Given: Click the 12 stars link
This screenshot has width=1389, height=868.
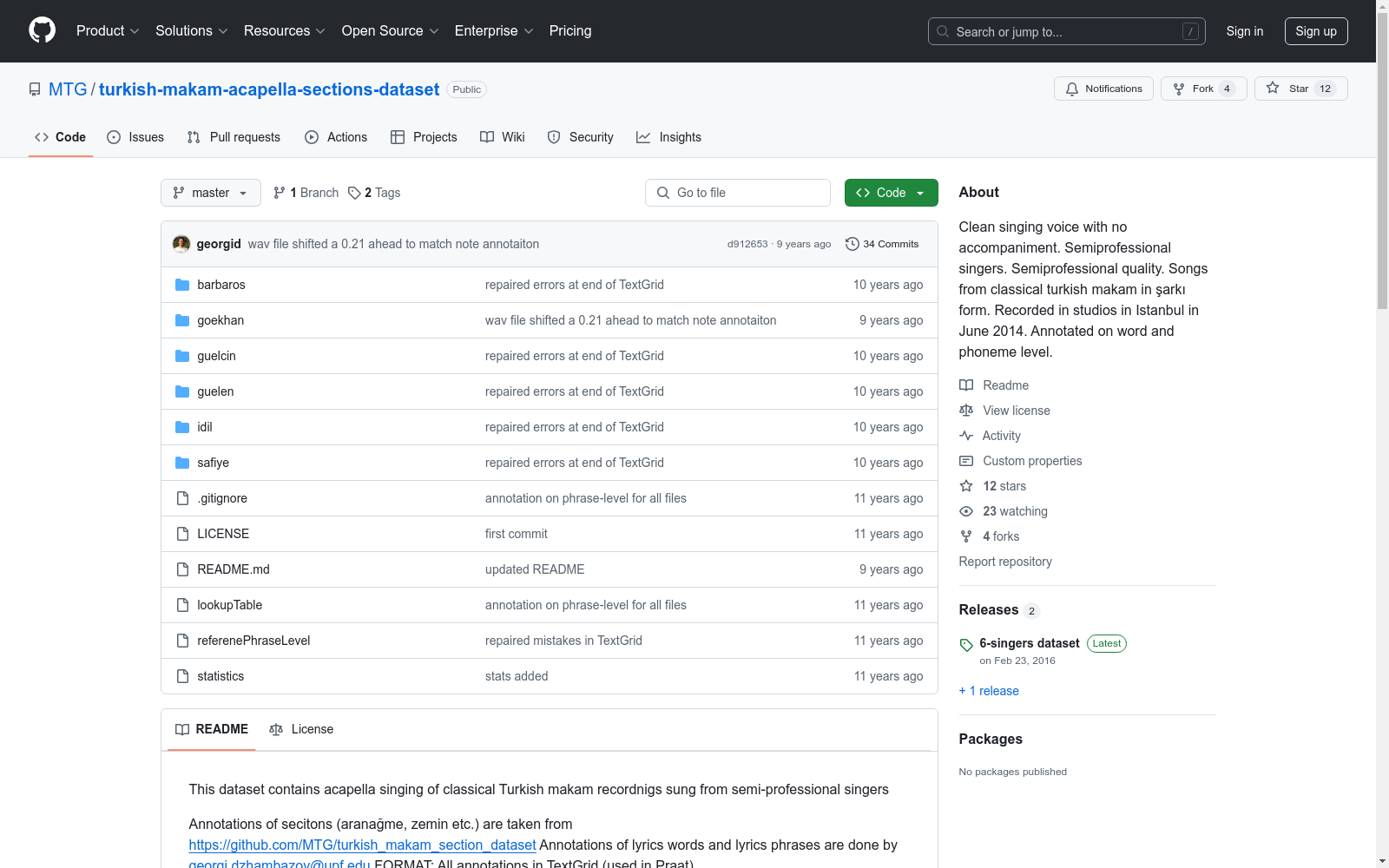Looking at the screenshot, I should point(1004,486).
